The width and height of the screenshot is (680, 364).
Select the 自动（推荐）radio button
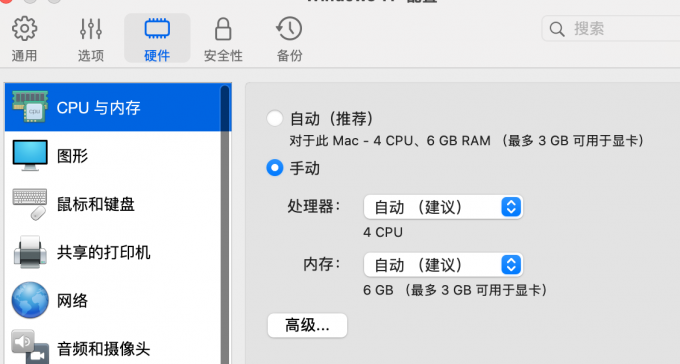[275, 118]
